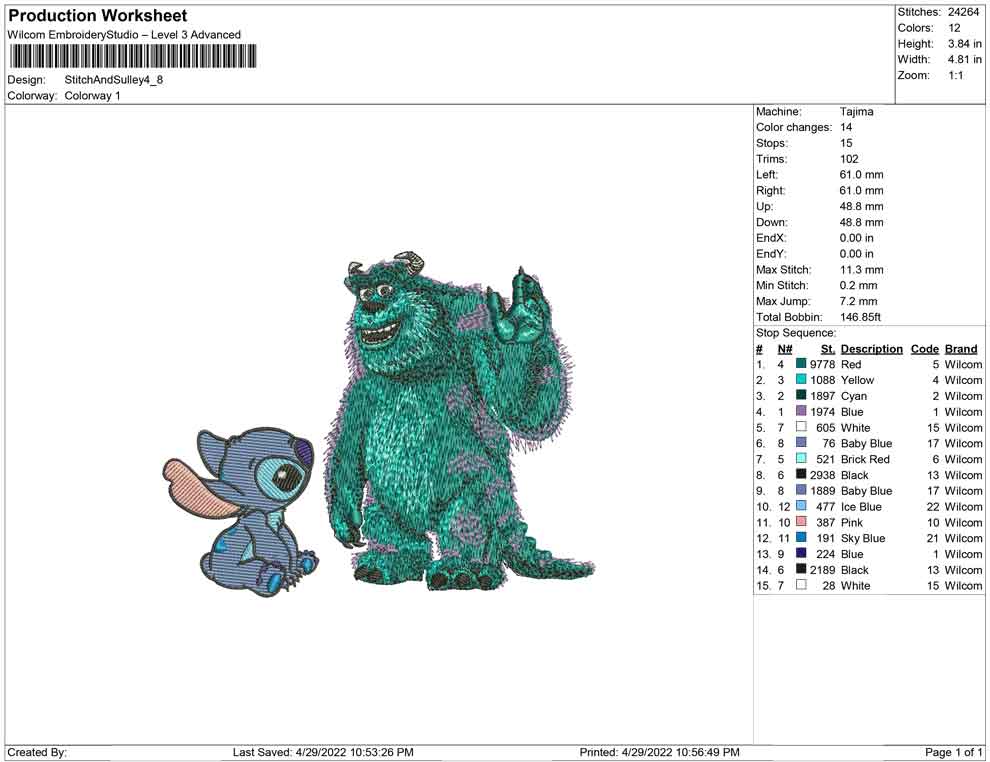990x762 pixels.
Task: Click the Brick Red swatch in row 7
Action: (801, 458)
